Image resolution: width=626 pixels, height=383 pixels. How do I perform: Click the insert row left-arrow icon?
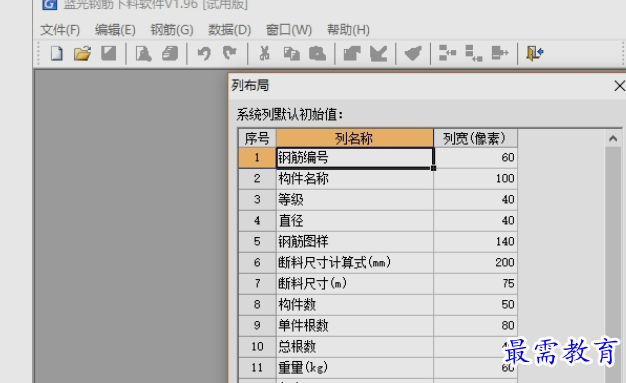[x=448, y=53]
